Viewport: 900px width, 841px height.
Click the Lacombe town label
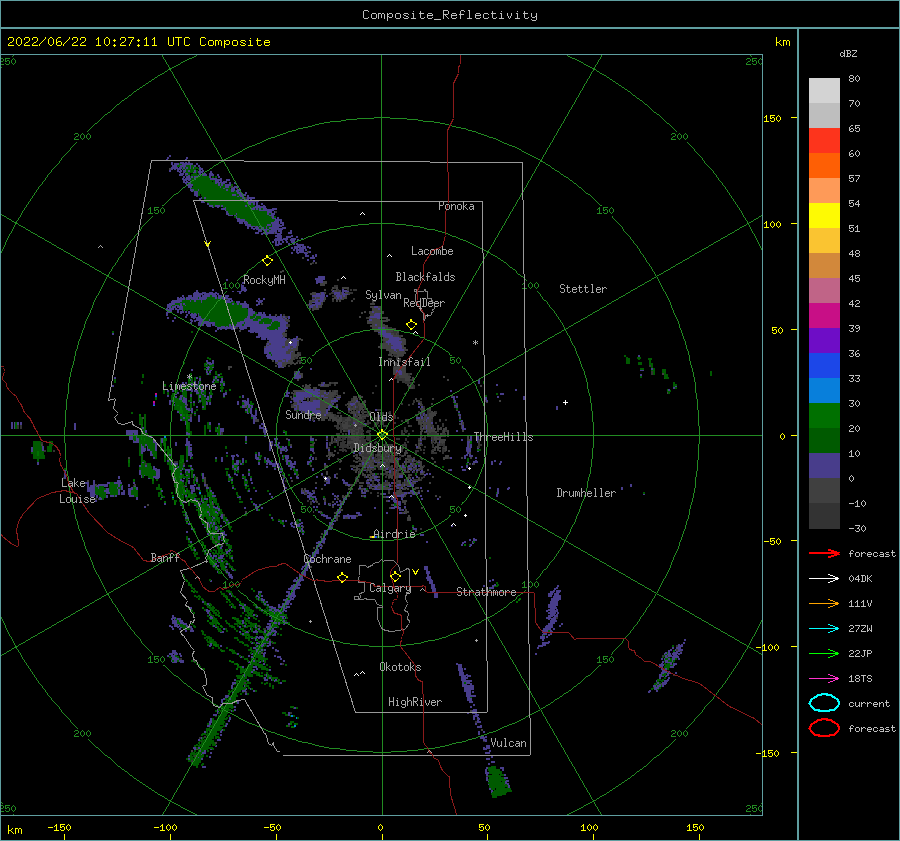coord(432,251)
